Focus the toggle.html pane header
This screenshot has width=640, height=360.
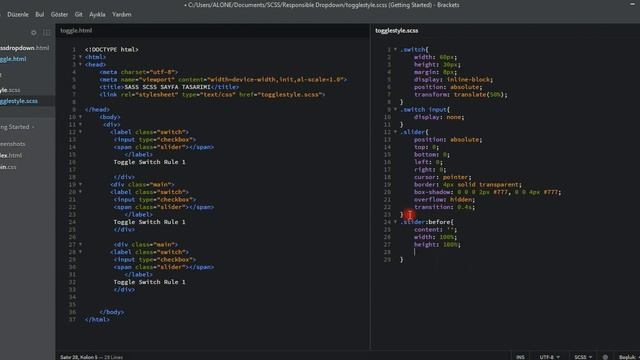76,31
